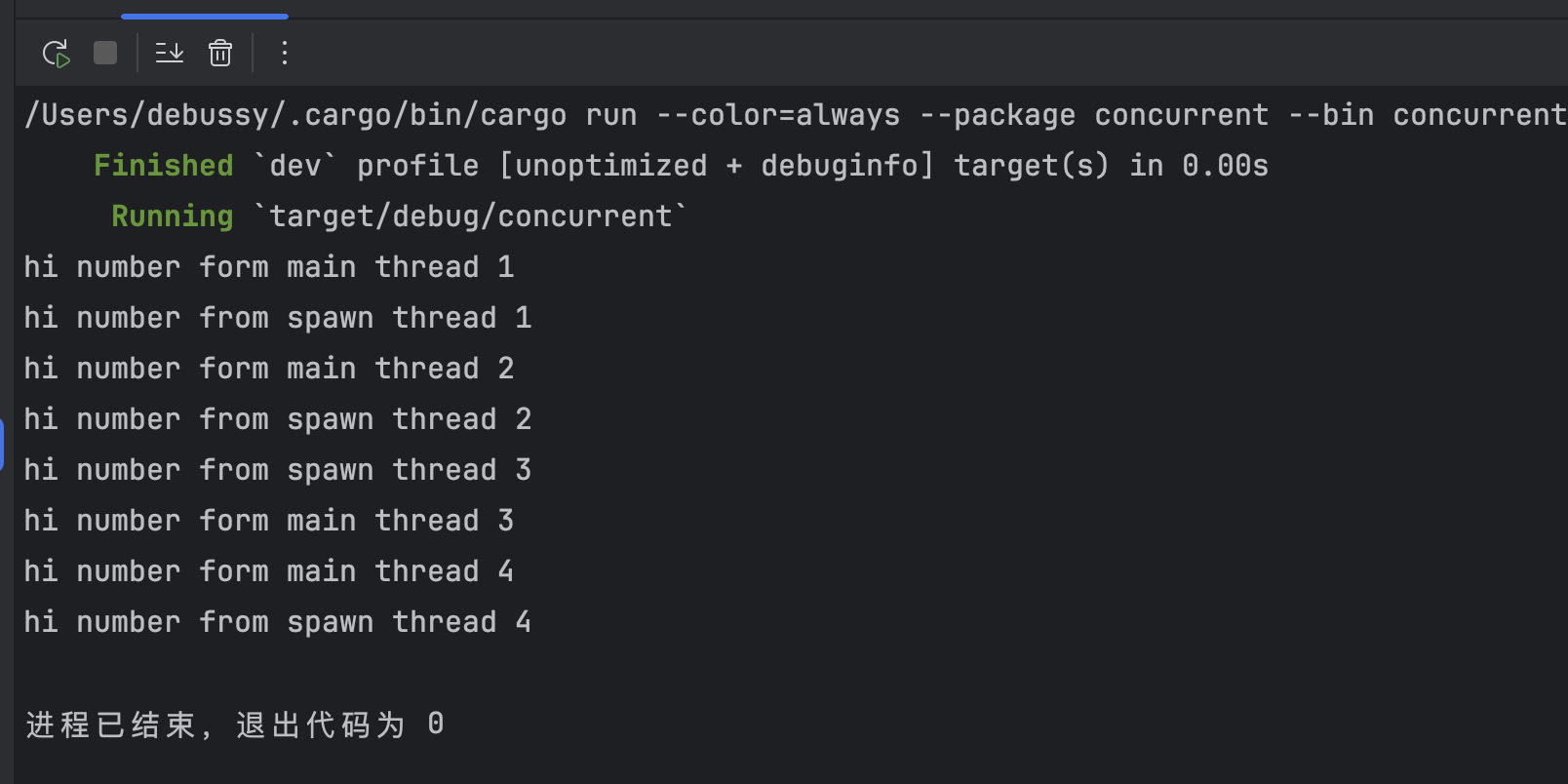Click the /Users/debussy/.cargo/bin/cargo path
Screen dimensions: 1568x784
tap(294, 115)
